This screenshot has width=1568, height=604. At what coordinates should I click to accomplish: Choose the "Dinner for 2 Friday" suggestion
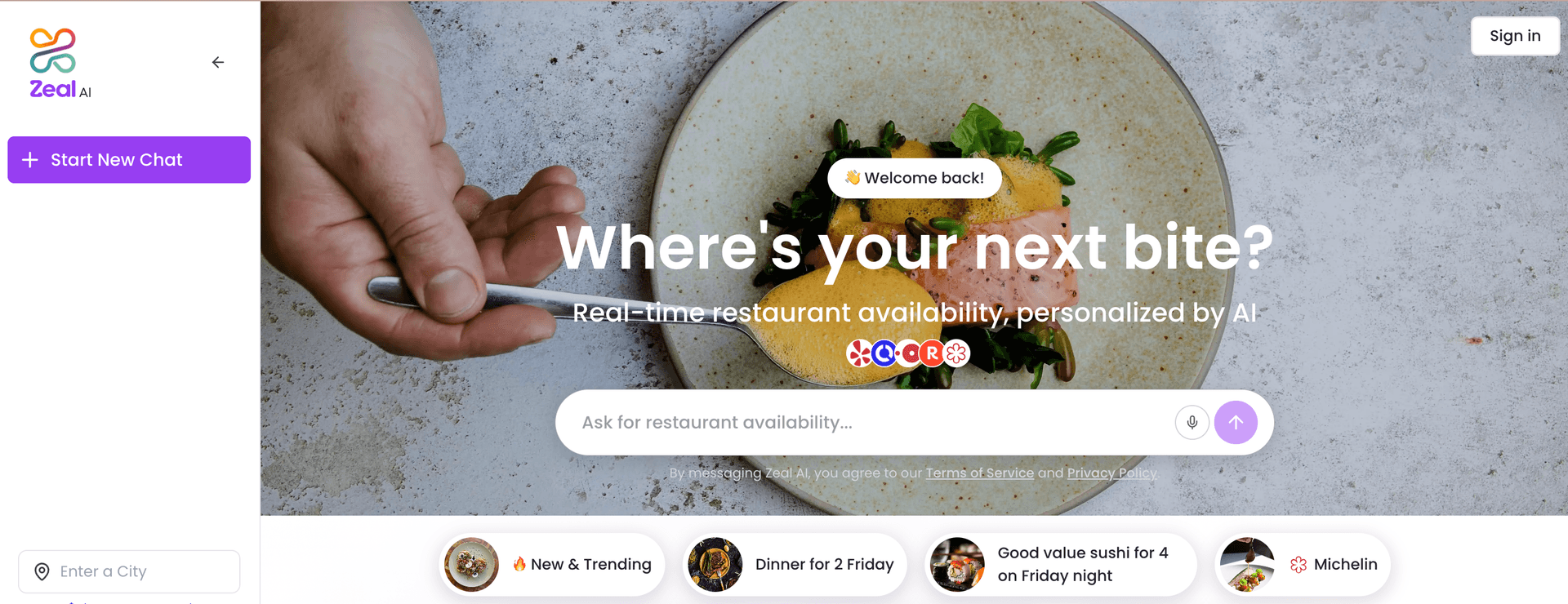(795, 564)
